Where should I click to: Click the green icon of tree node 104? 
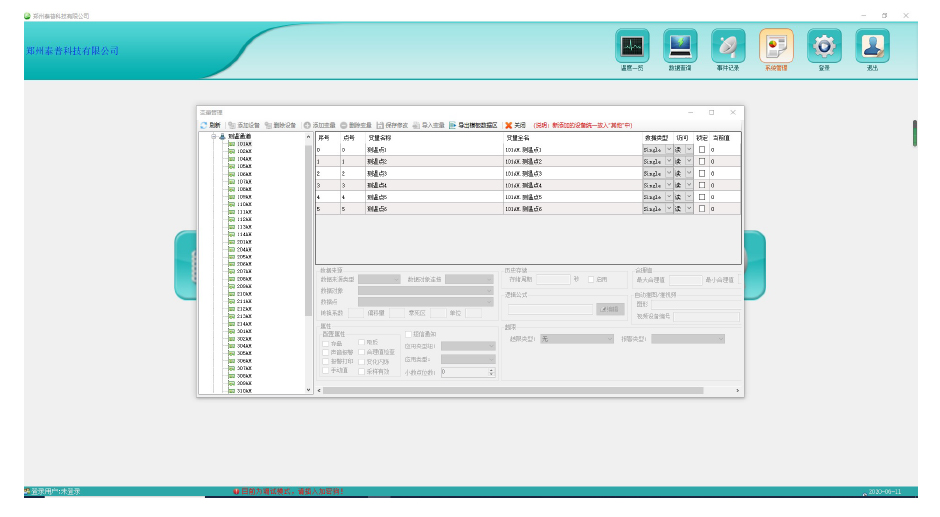pos(231,159)
